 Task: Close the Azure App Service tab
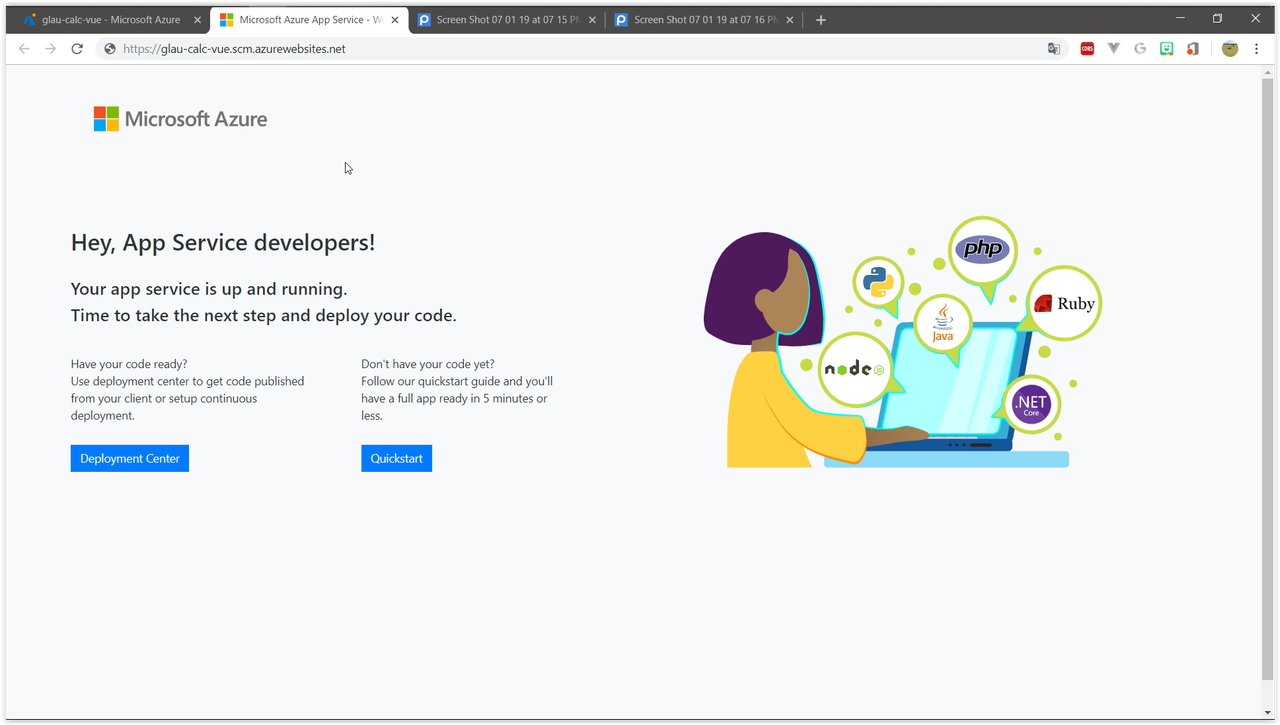(393, 20)
